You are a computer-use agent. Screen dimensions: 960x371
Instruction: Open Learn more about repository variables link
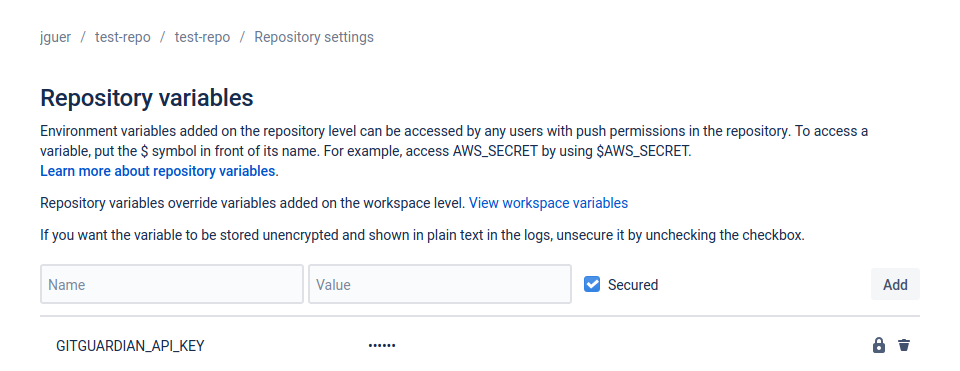[x=158, y=171]
